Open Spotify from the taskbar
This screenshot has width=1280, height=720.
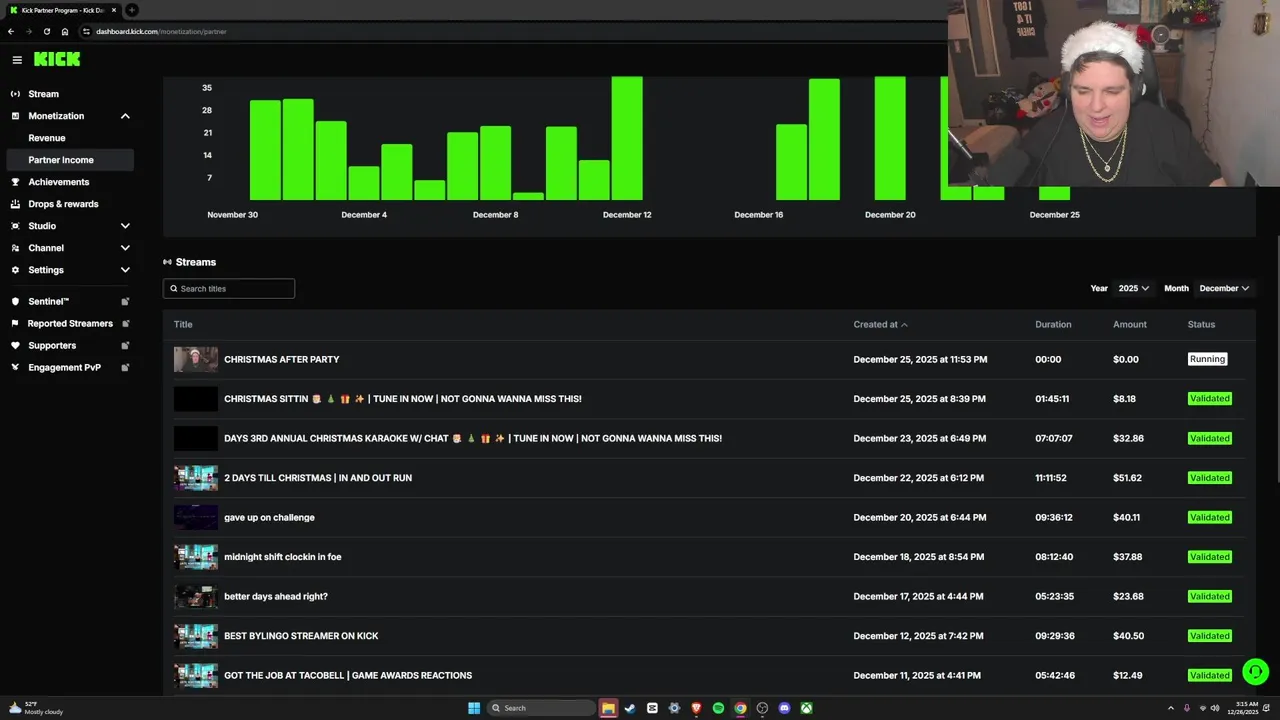(718, 708)
